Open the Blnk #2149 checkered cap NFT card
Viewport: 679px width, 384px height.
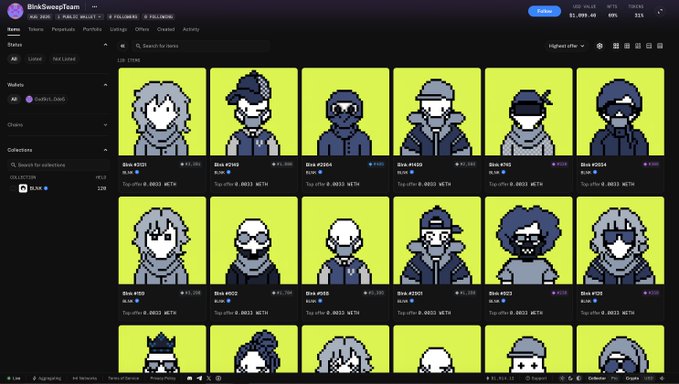point(254,130)
